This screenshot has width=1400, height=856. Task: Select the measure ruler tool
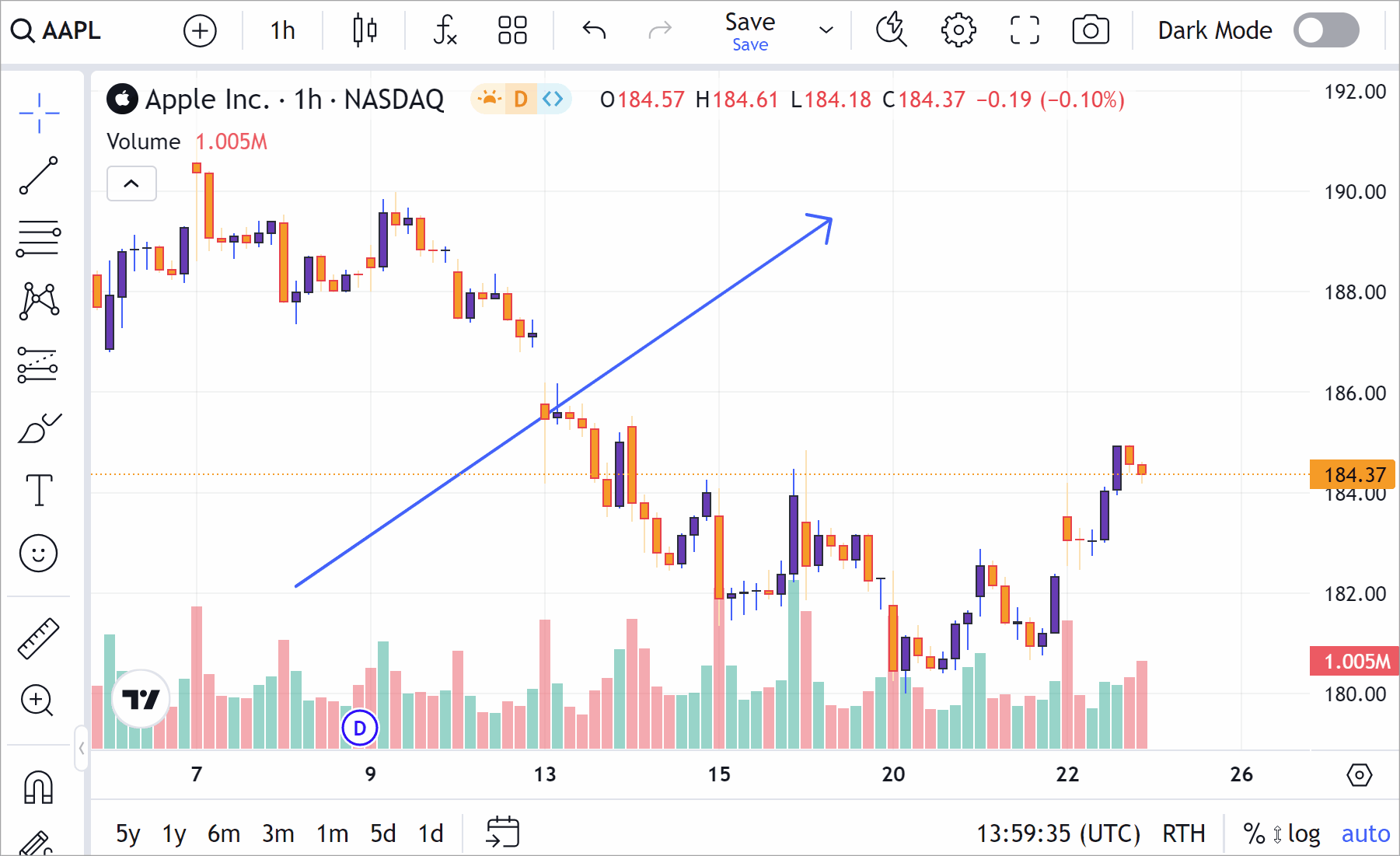(x=37, y=638)
